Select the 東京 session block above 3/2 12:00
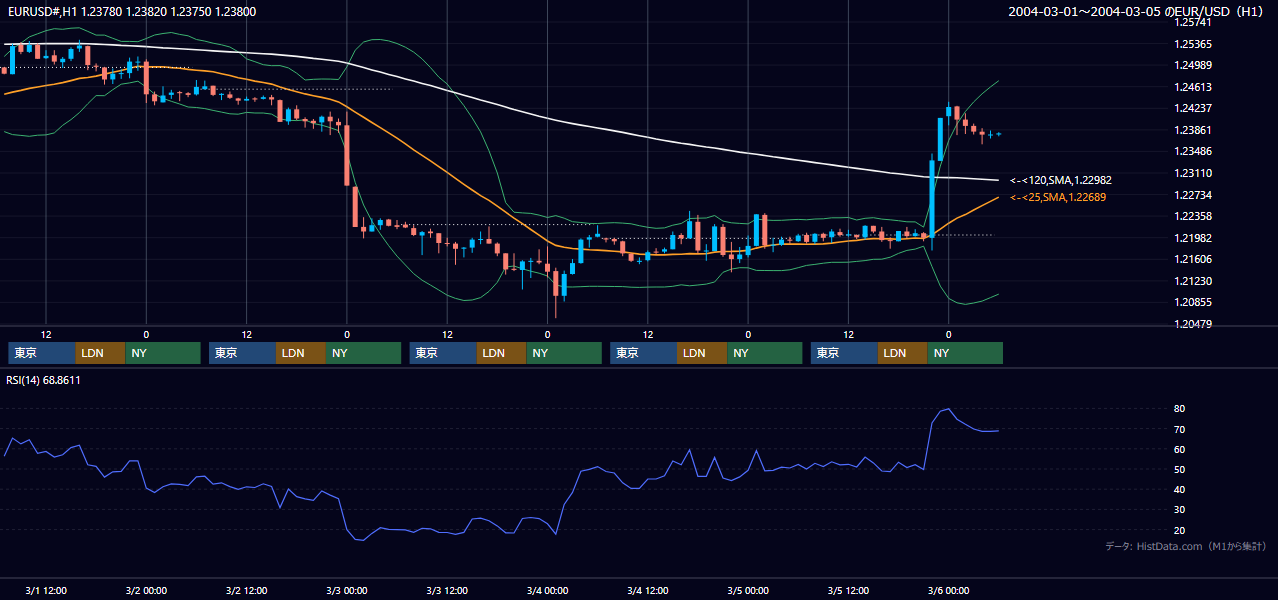 coord(243,353)
